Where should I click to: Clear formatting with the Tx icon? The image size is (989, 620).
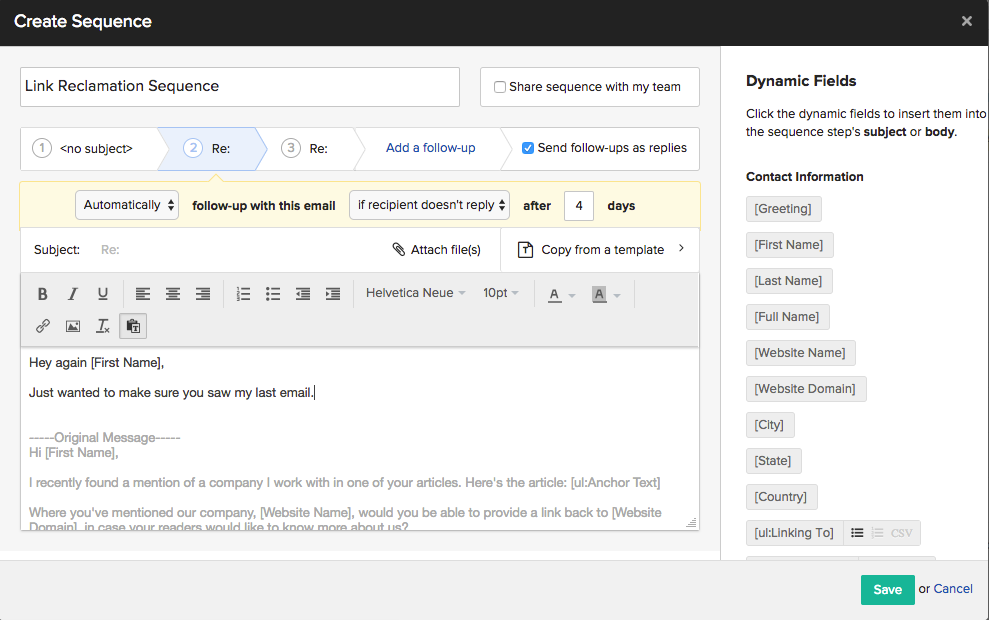click(x=103, y=326)
